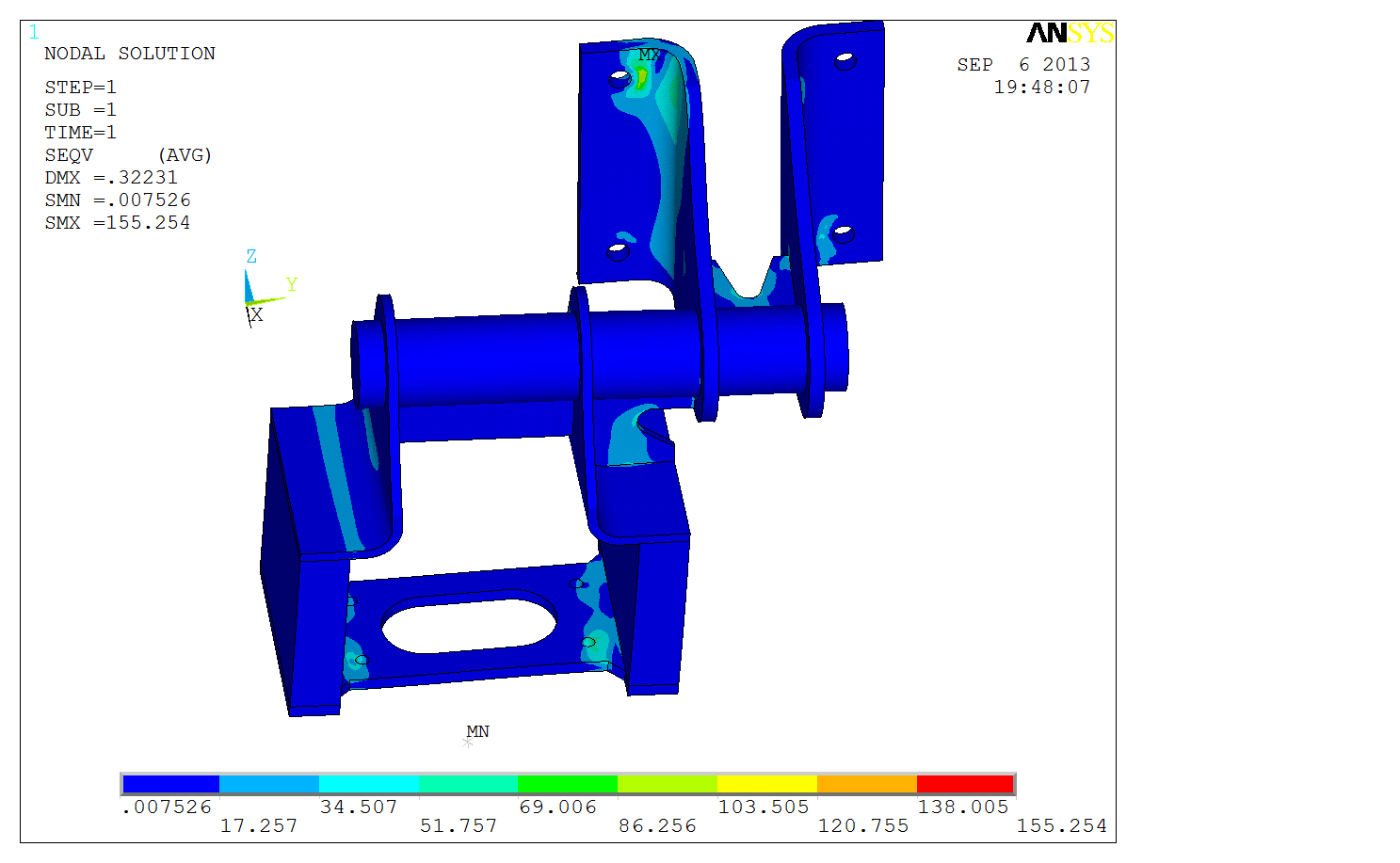Click the XYZ coordinate triad
Image resolution: width=1400 pixels, height=863 pixels.
268,288
